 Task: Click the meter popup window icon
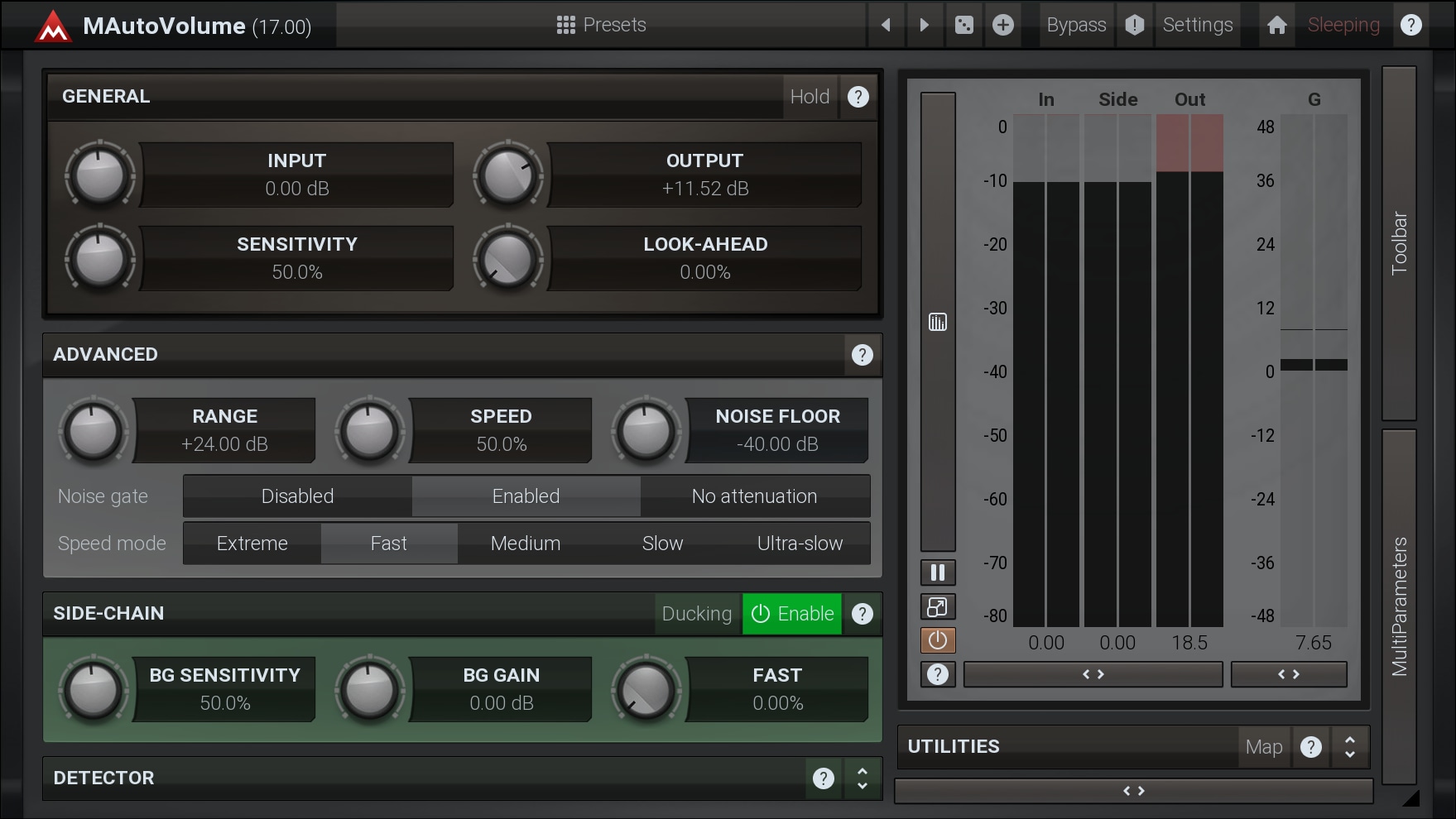coord(937,607)
